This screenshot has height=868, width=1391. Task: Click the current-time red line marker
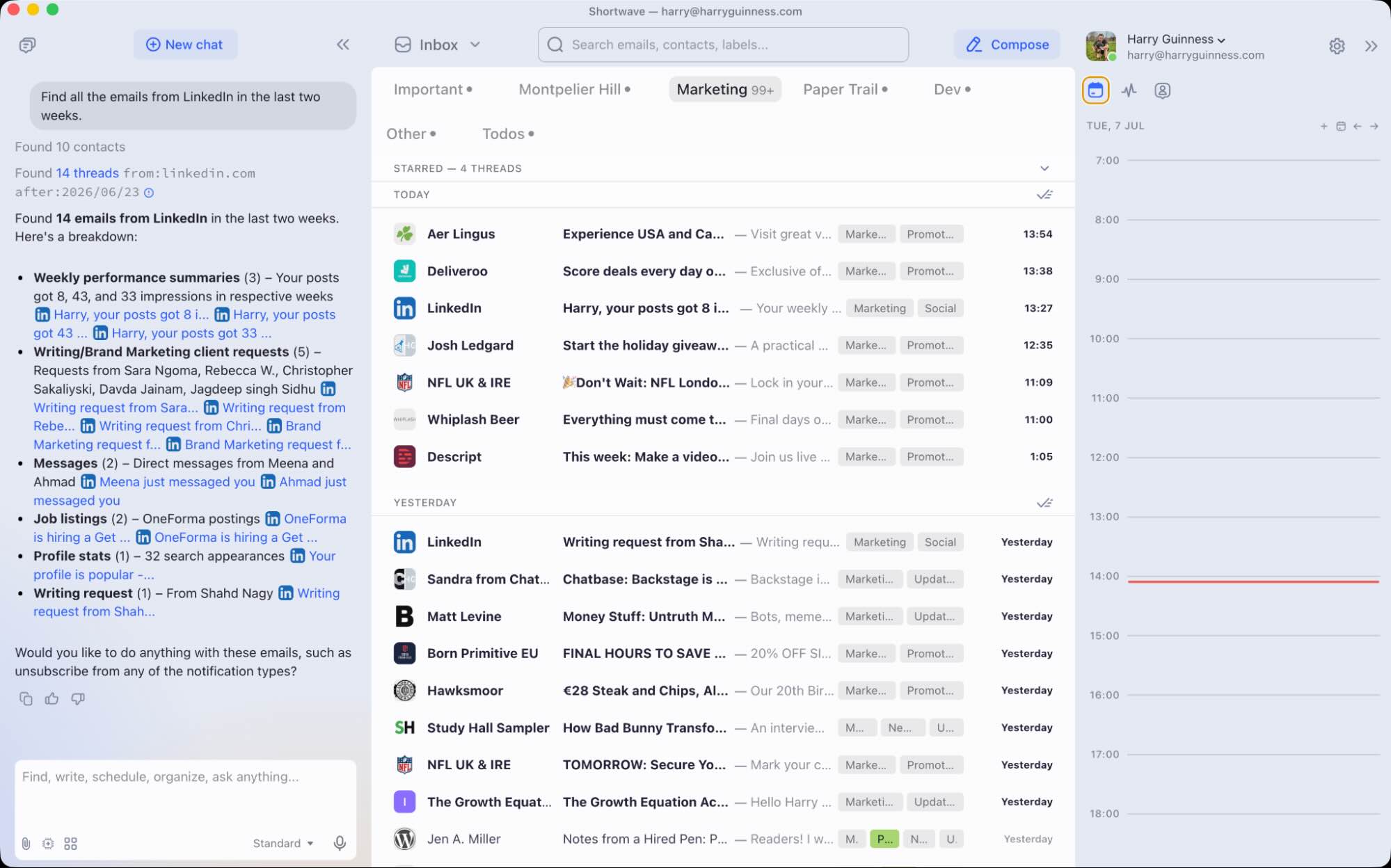(x=1253, y=581)
